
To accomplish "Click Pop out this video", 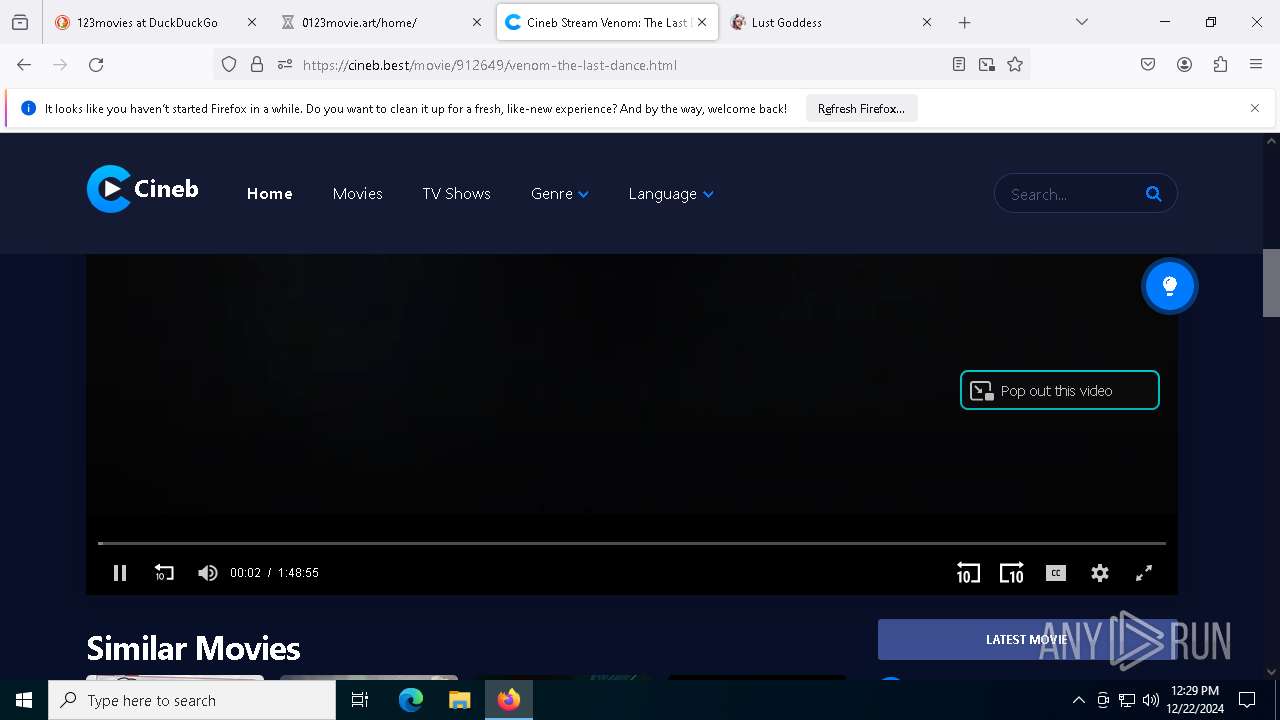I will 1060,391.
